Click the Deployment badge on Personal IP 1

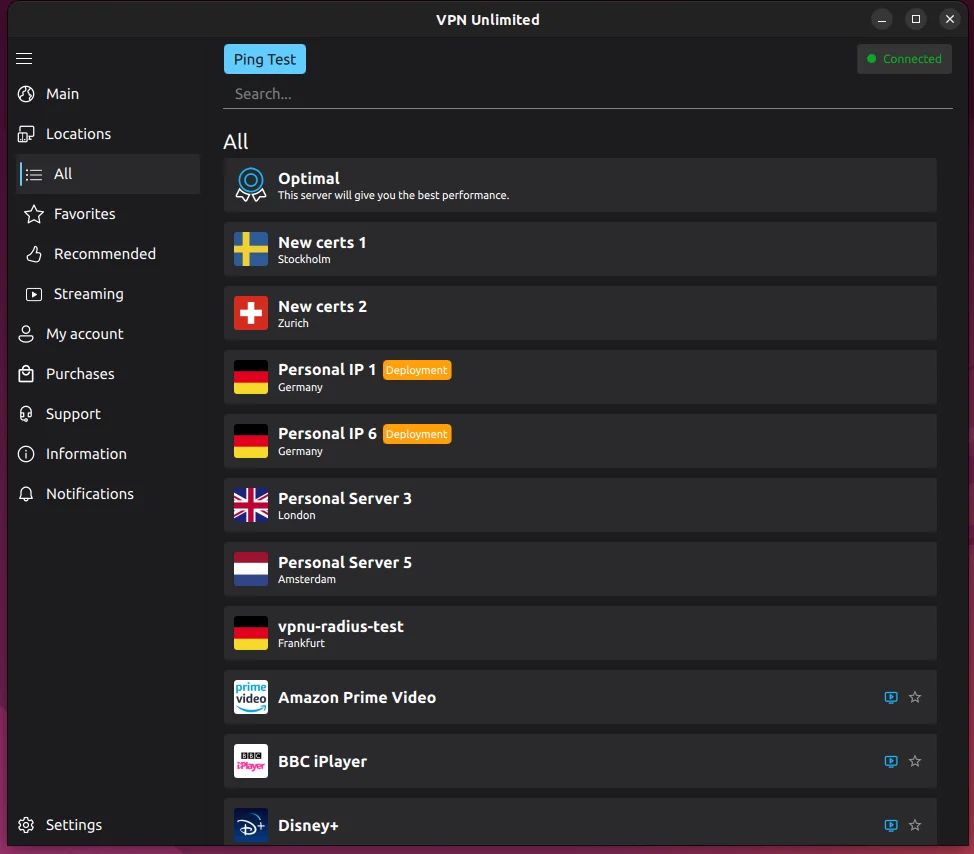click(417, 370)
